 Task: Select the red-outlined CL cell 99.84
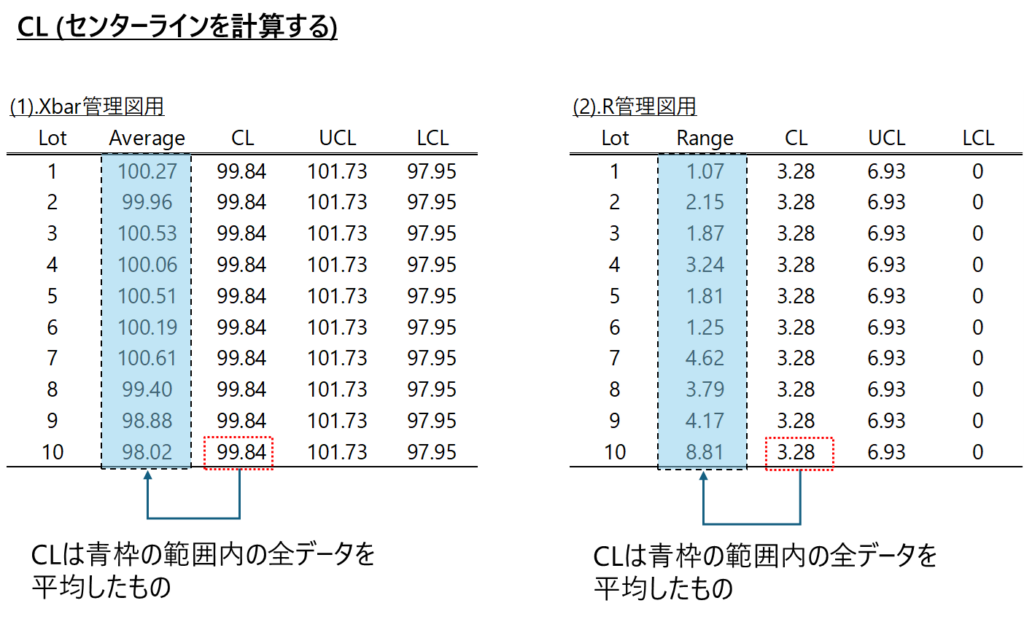click(x=238, y=452)
